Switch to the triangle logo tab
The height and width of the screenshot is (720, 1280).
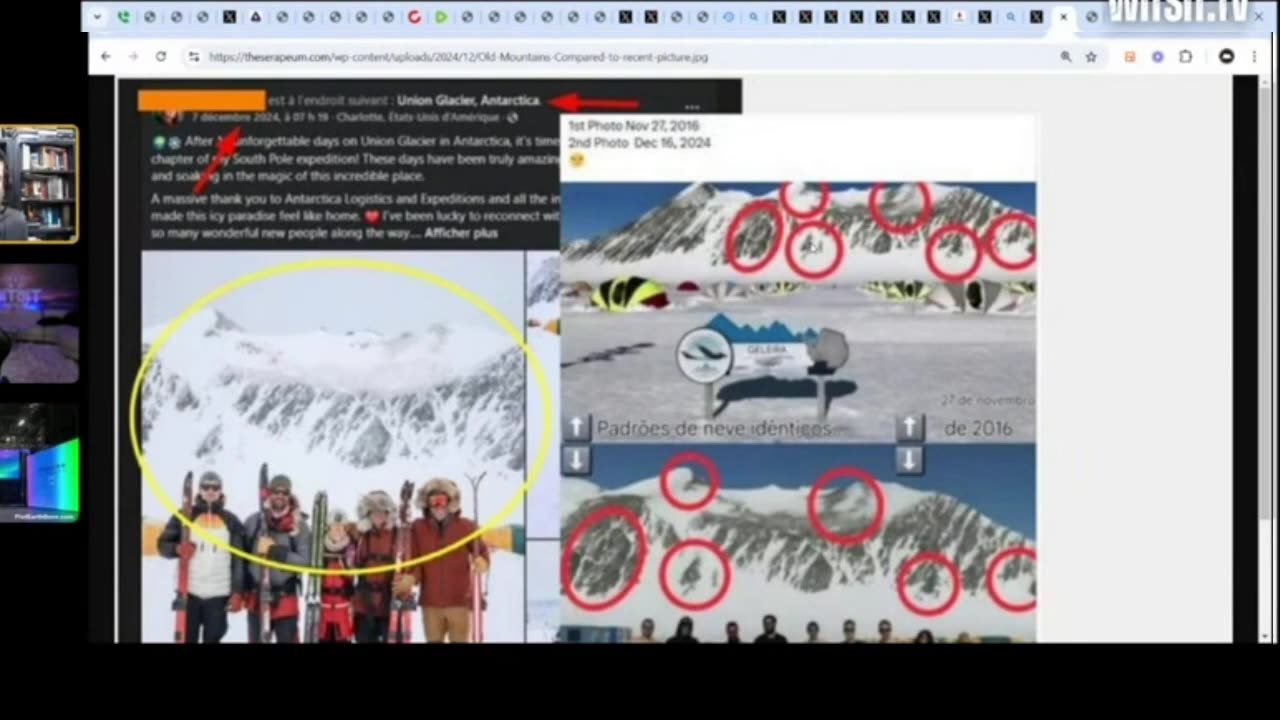[x=255, y=17]
